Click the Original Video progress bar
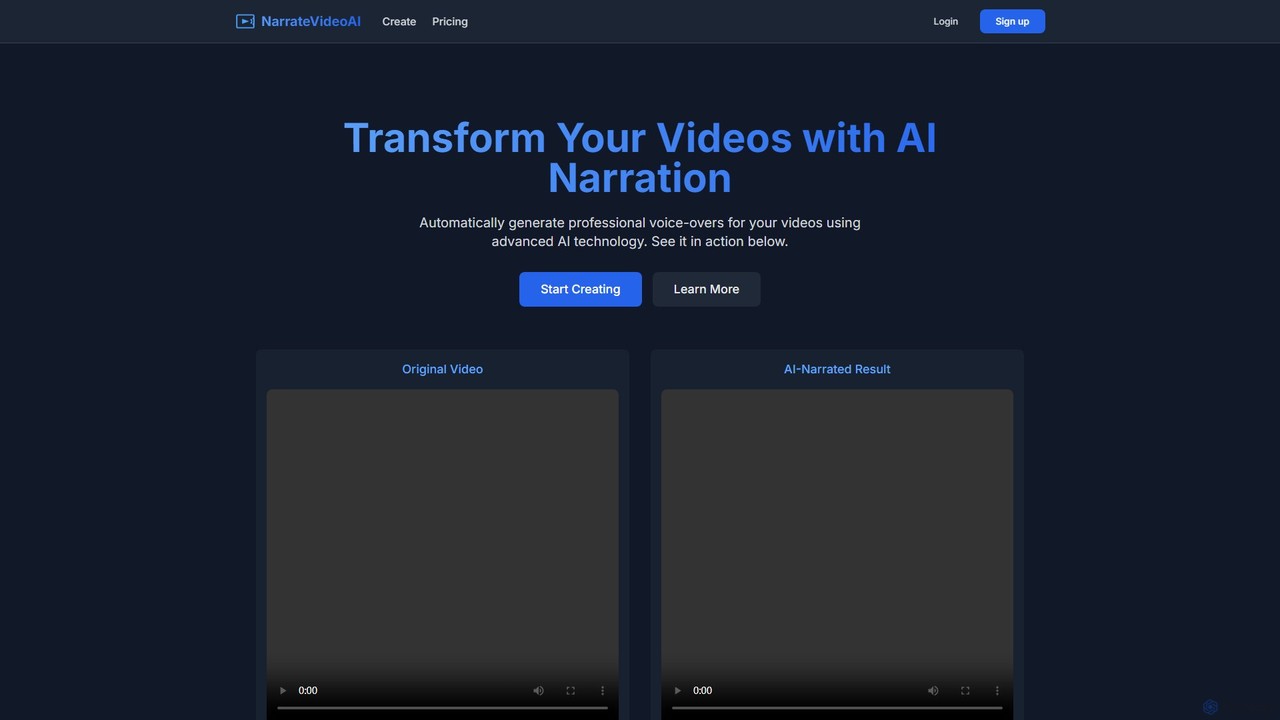This screenshot has width=1280, height=720. (442, 708)
